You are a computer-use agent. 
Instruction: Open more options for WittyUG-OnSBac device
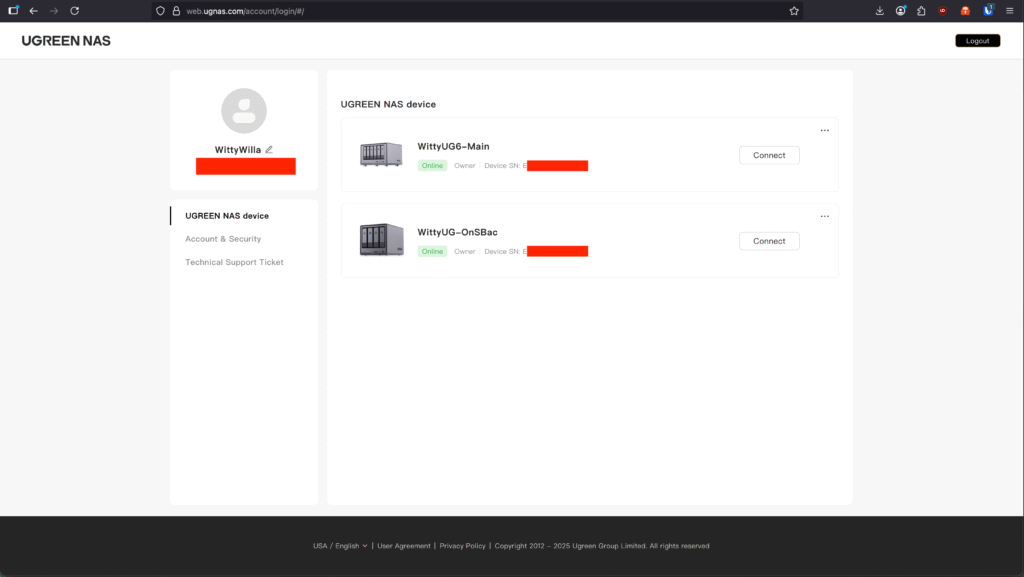point(824,216)
